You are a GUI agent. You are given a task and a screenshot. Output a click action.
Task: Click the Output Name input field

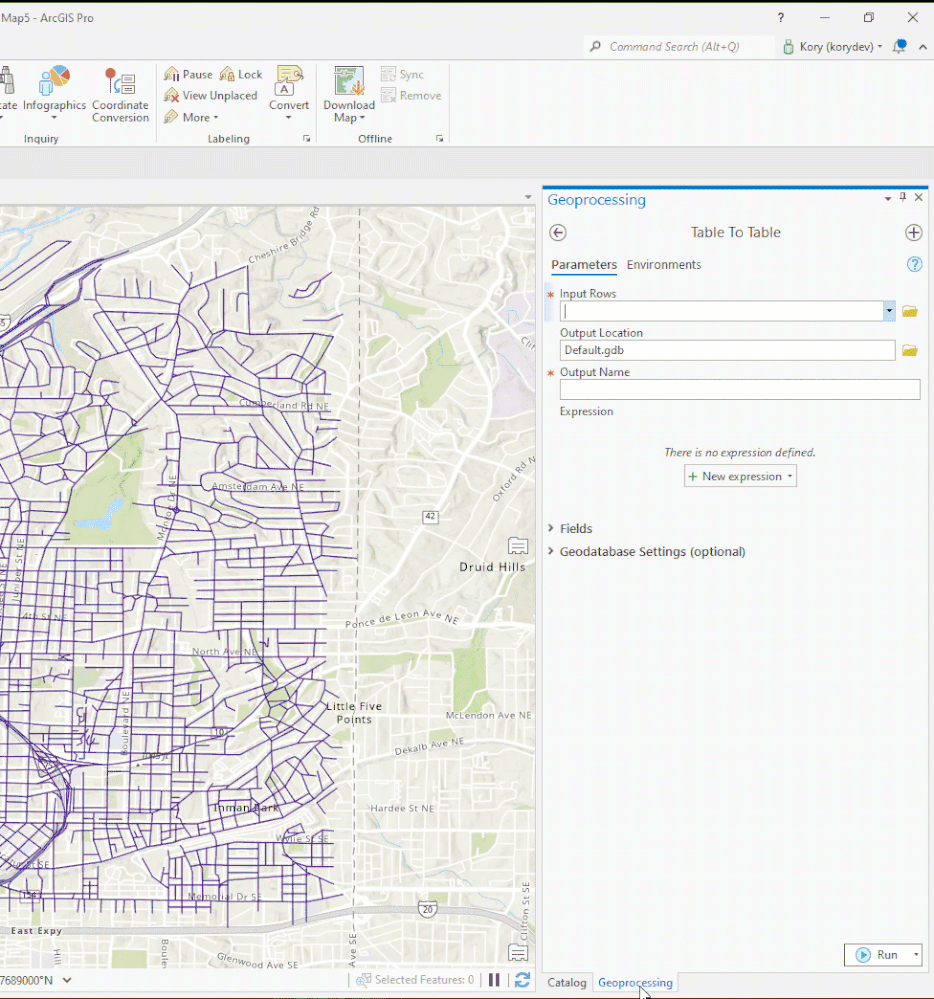click(740, 389)
